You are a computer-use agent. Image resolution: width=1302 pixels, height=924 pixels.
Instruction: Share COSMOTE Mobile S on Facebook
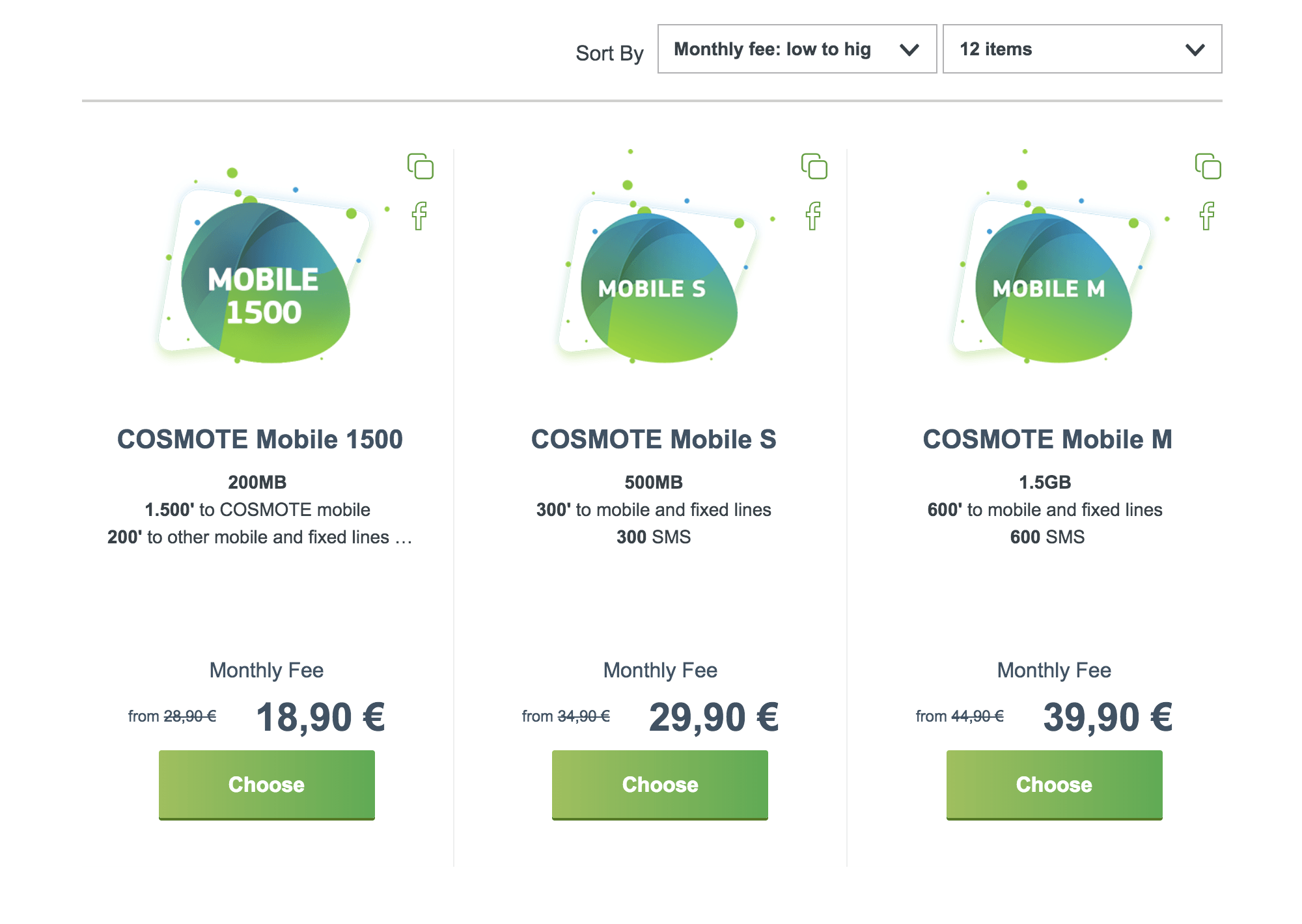(x=814, y=215)
